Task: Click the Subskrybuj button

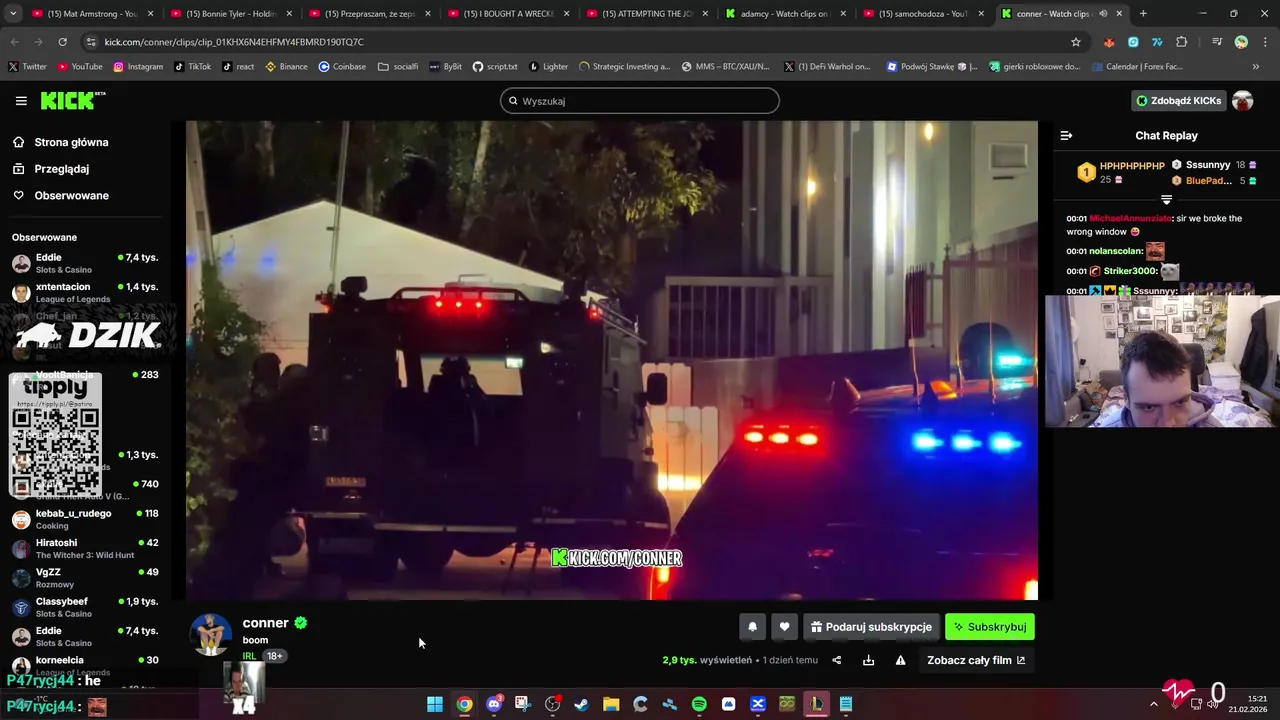Action: 990,627
